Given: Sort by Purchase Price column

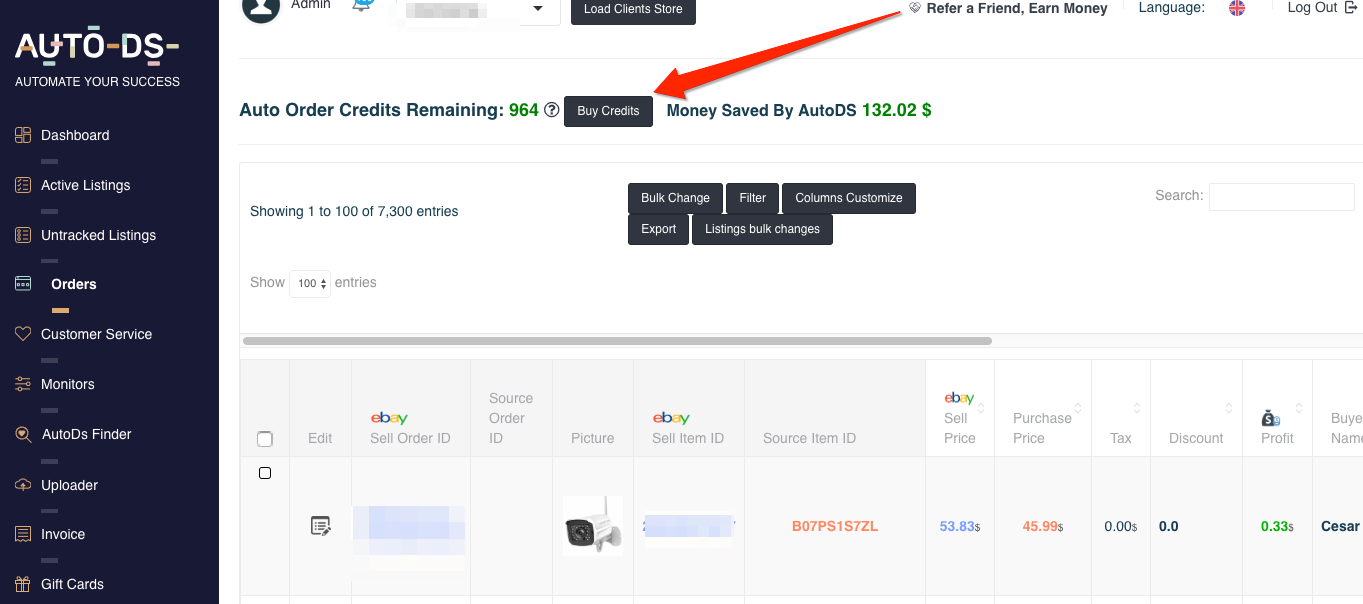Looking at the screenshot, I should pos(1043,408).
